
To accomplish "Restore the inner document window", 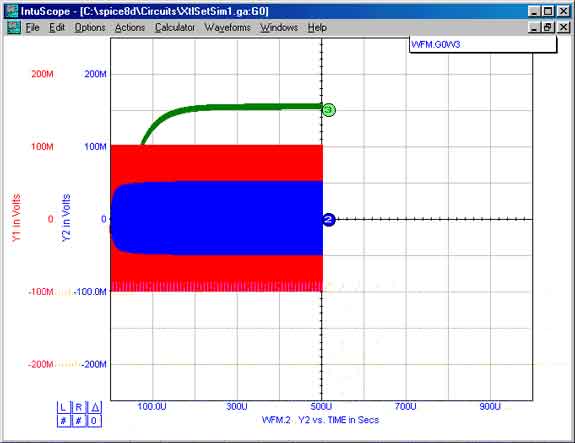I will pyautogui.click(x=548, y=28).
